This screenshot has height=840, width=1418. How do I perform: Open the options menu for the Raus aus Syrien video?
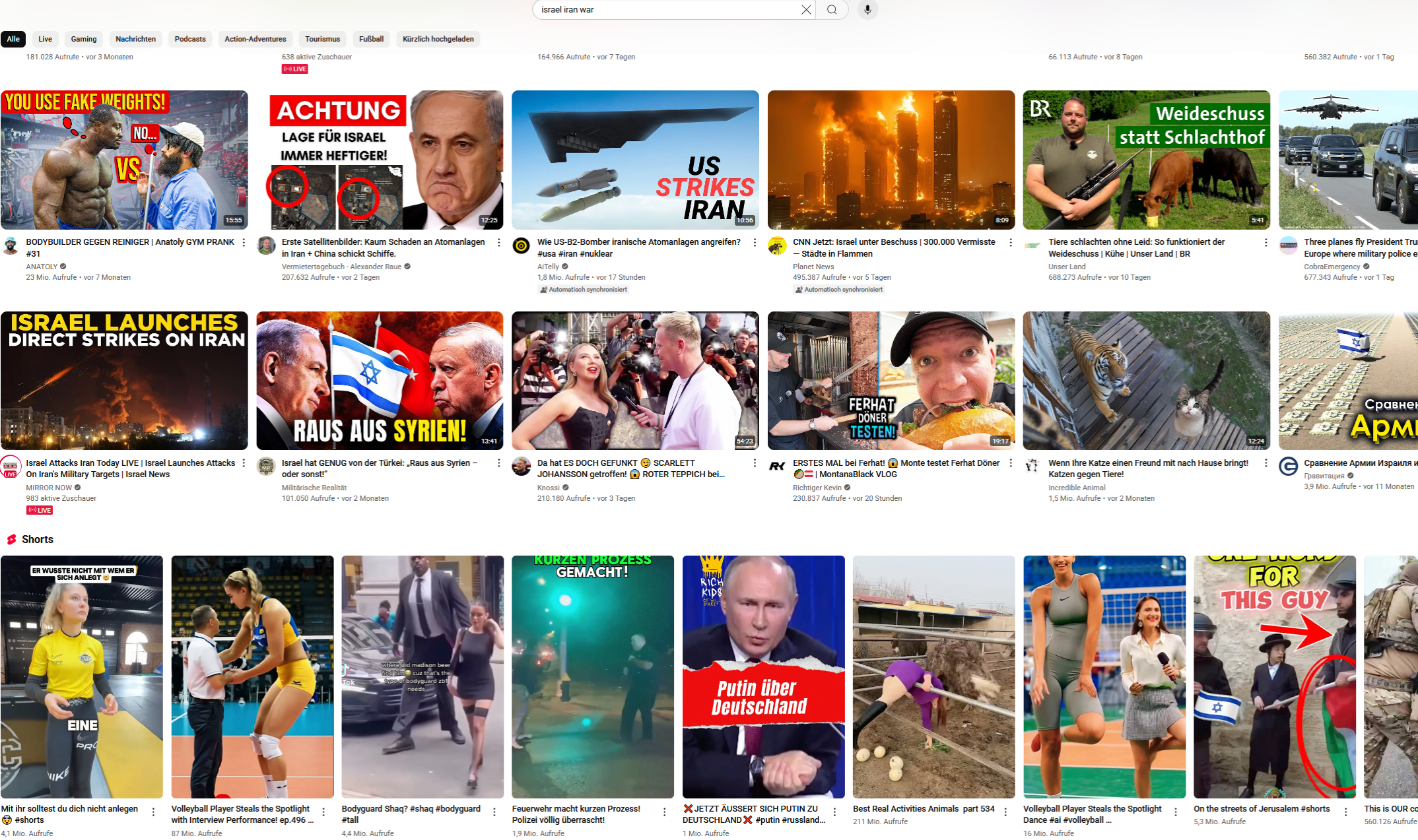click(499, 463)
